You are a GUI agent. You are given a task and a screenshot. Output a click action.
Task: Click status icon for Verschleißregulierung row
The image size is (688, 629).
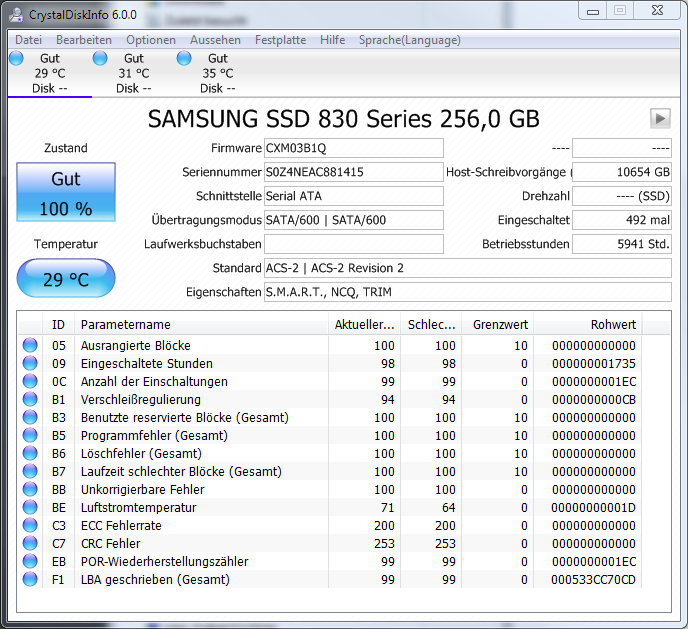click(x=30, y=399)
